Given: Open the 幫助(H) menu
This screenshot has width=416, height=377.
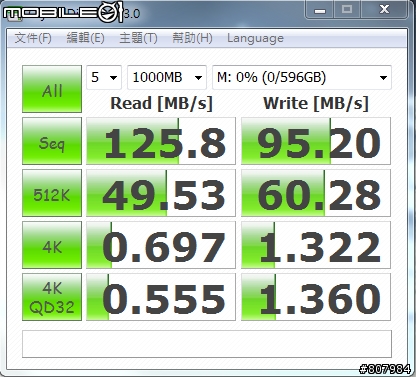Looking at the screenshot, I should coord(192,38).
